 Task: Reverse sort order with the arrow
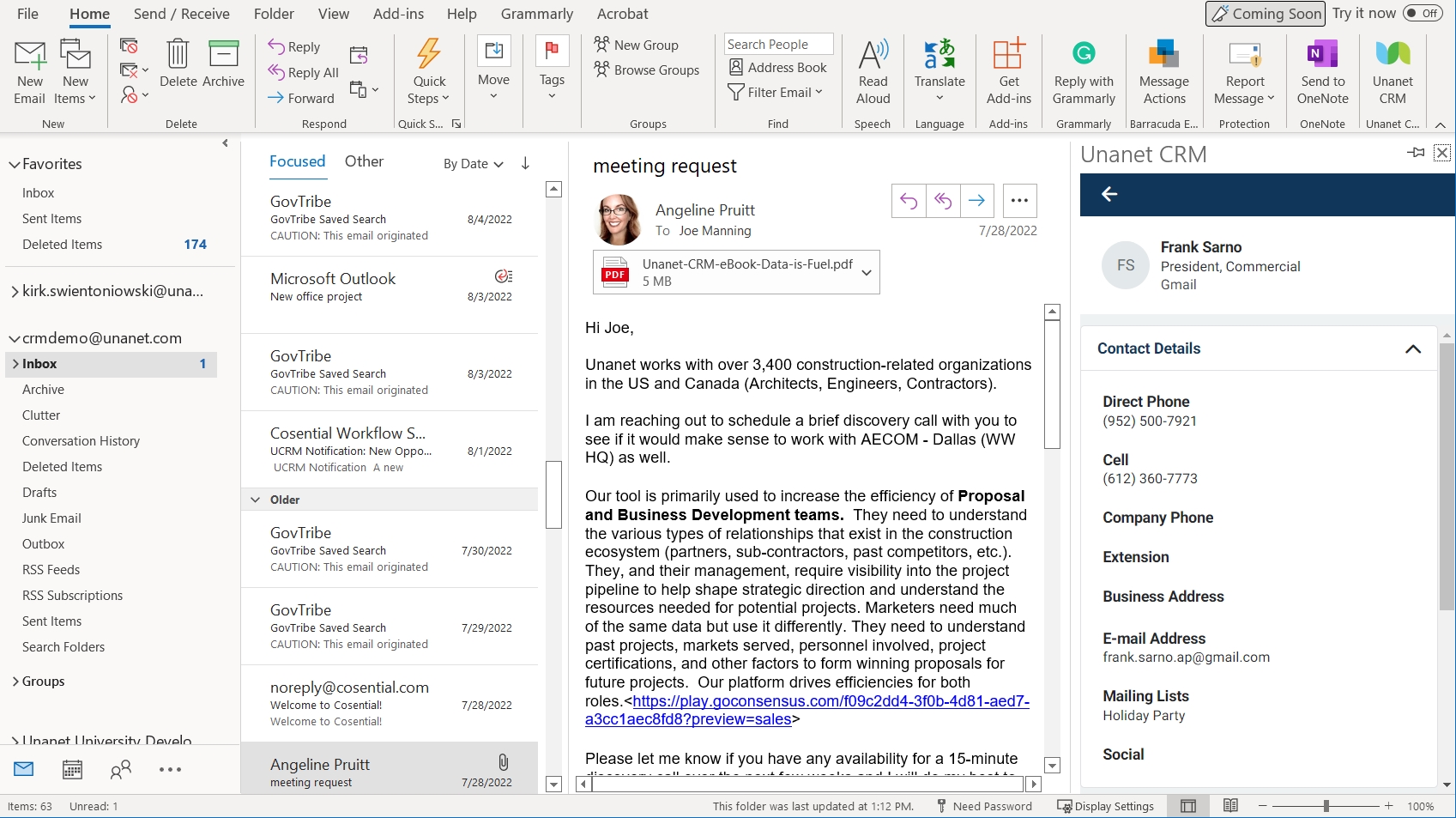click(x=525, y=163)
